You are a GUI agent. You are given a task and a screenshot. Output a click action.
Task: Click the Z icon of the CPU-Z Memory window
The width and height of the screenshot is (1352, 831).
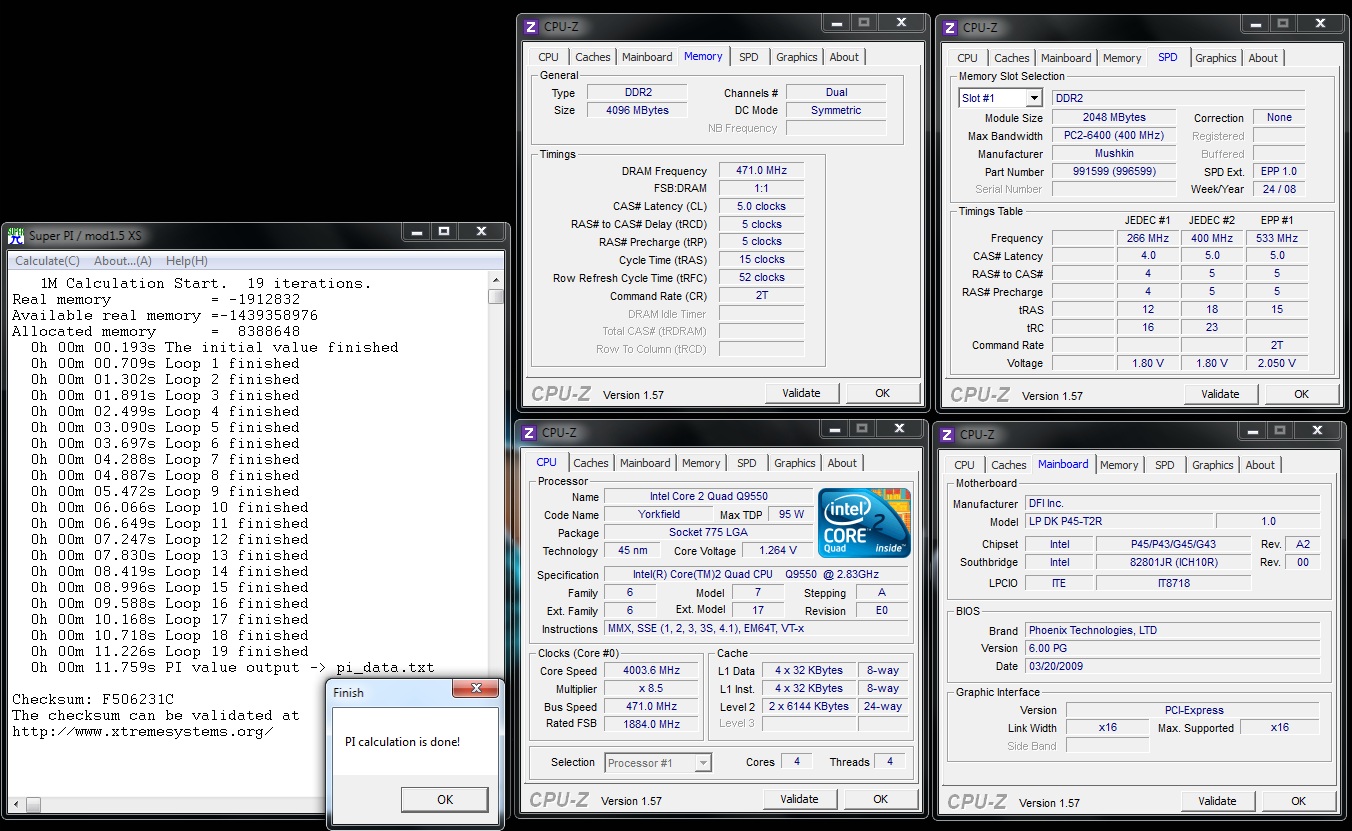point(530,27)
